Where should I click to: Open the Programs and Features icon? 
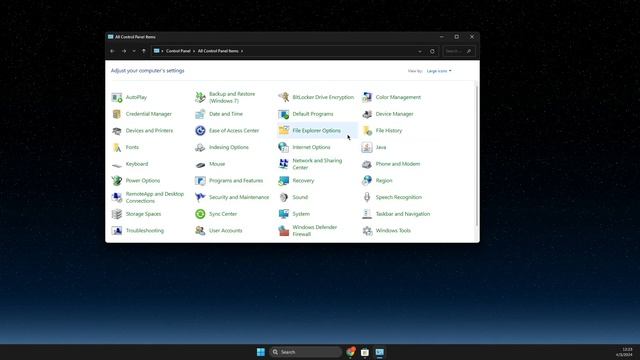coord(200,181)
